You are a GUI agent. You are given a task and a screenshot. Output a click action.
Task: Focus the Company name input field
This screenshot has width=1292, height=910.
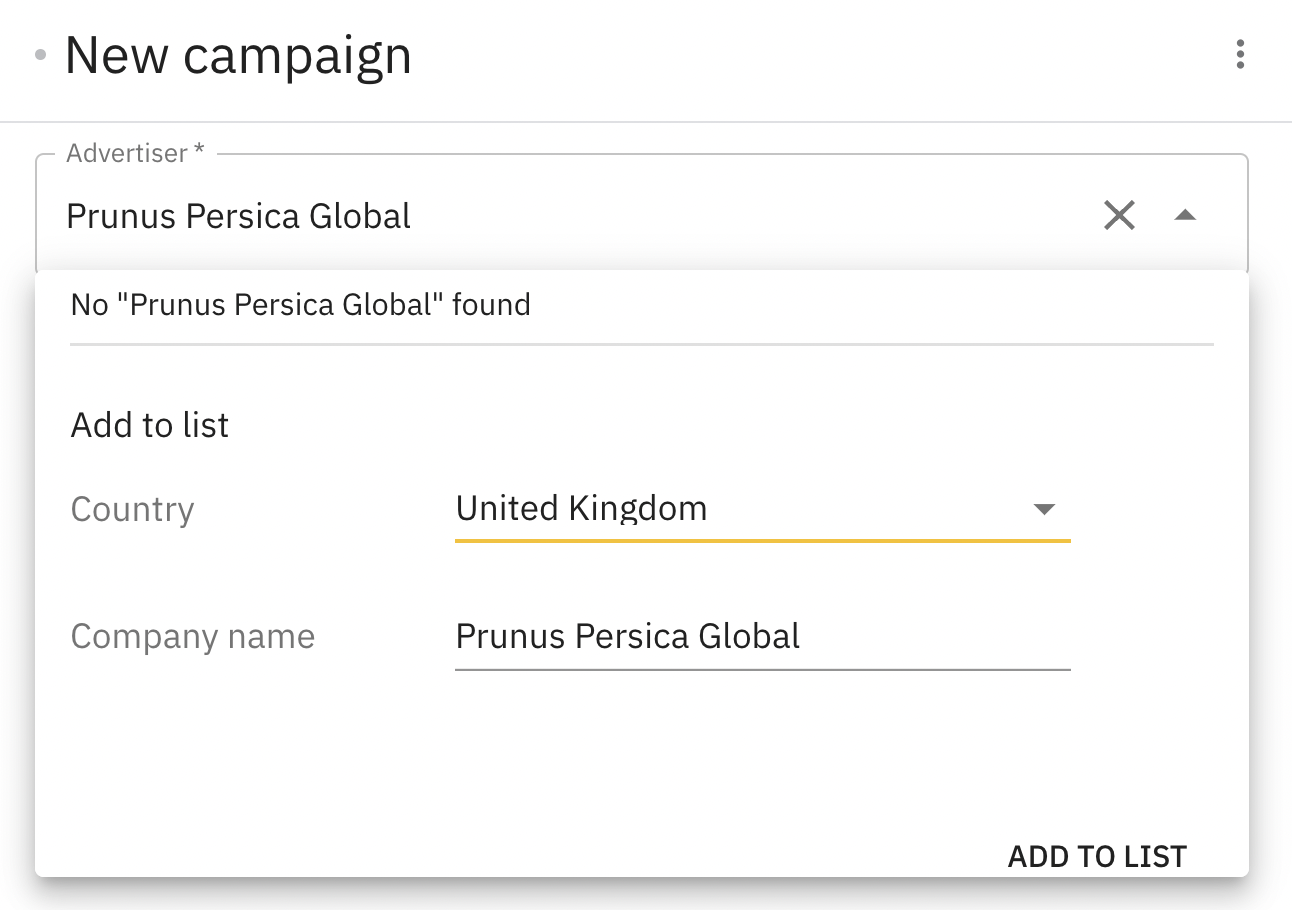click(x=760, y=637)
